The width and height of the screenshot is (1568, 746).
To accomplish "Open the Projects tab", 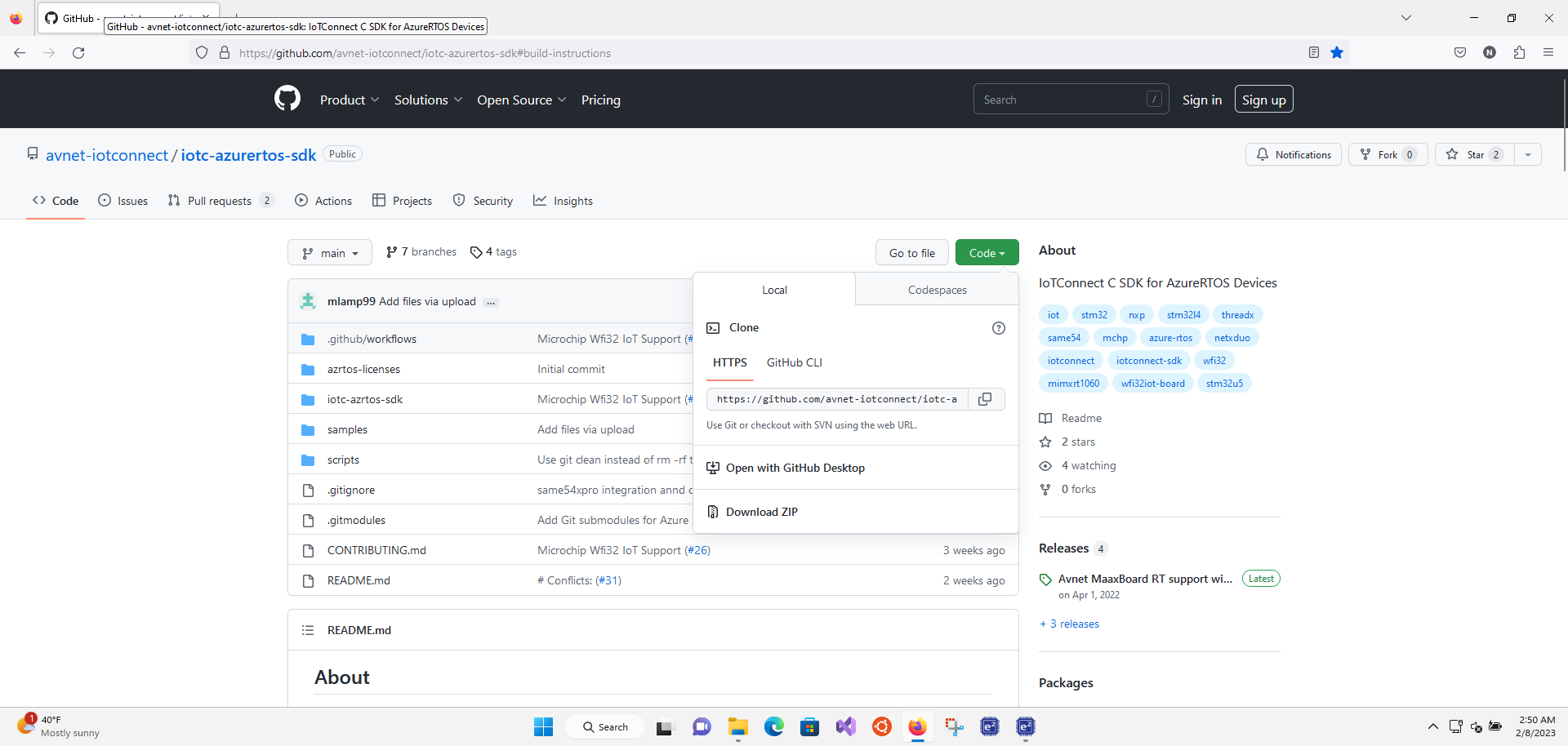I will [x=403, y=201].
